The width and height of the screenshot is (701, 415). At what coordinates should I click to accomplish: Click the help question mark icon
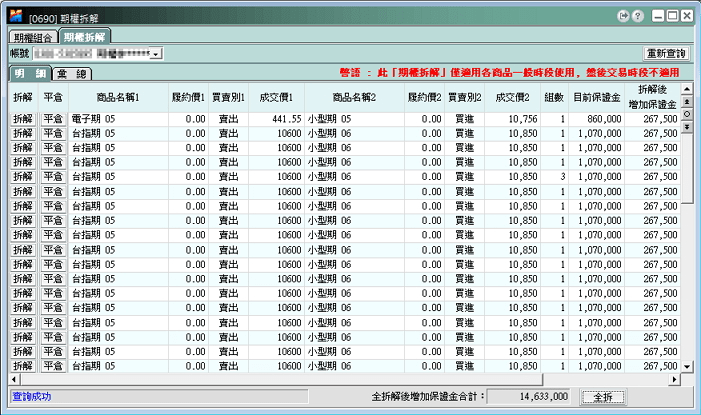click(x=638, y=16)
